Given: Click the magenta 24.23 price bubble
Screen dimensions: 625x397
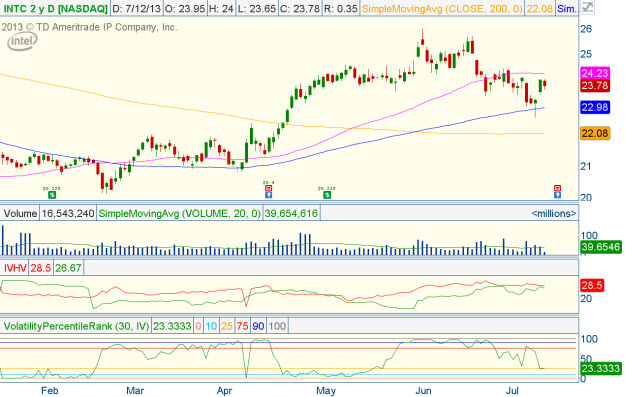Looking at the screenshot, I should 595,73.
